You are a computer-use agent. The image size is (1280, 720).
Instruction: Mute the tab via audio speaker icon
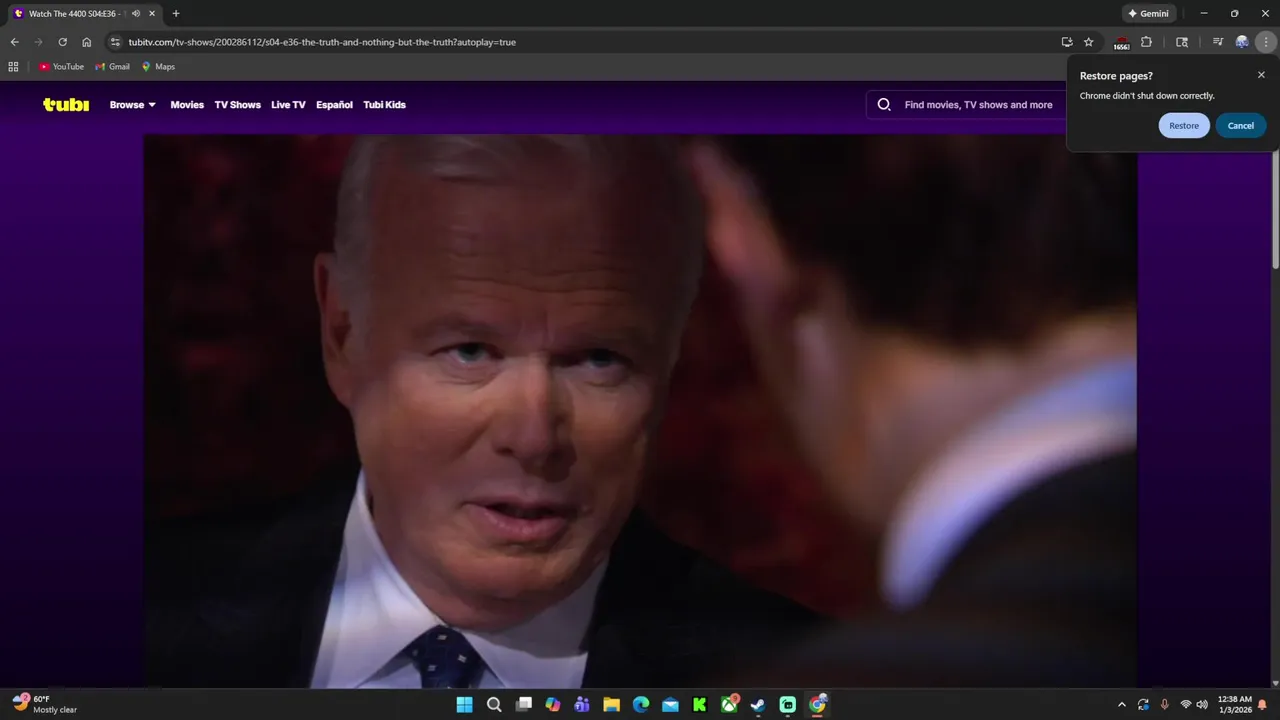136,14
